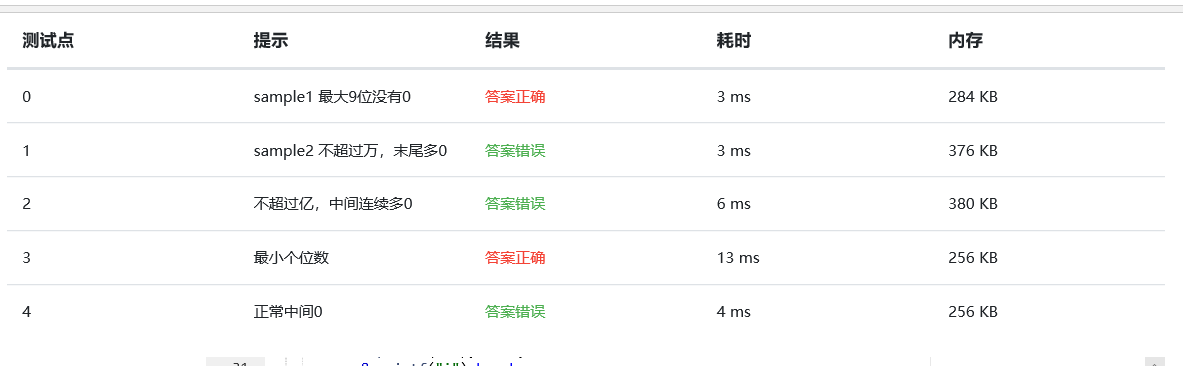Click 答案错误 result for test point 4
1183x366 pixels.
click(x=515, y=312)
